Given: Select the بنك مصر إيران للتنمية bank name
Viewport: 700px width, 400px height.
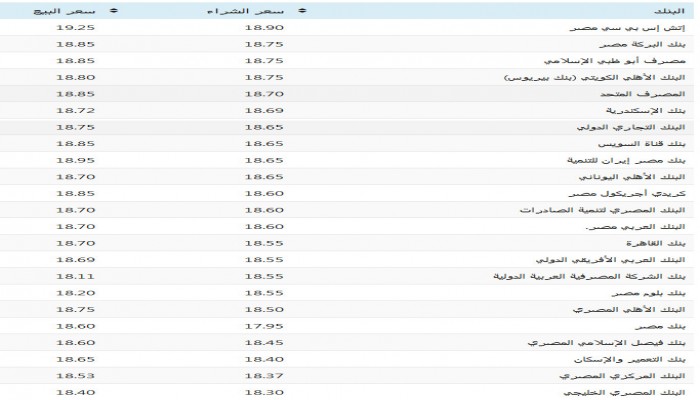Looking at the screenshot, I should 626,160.
